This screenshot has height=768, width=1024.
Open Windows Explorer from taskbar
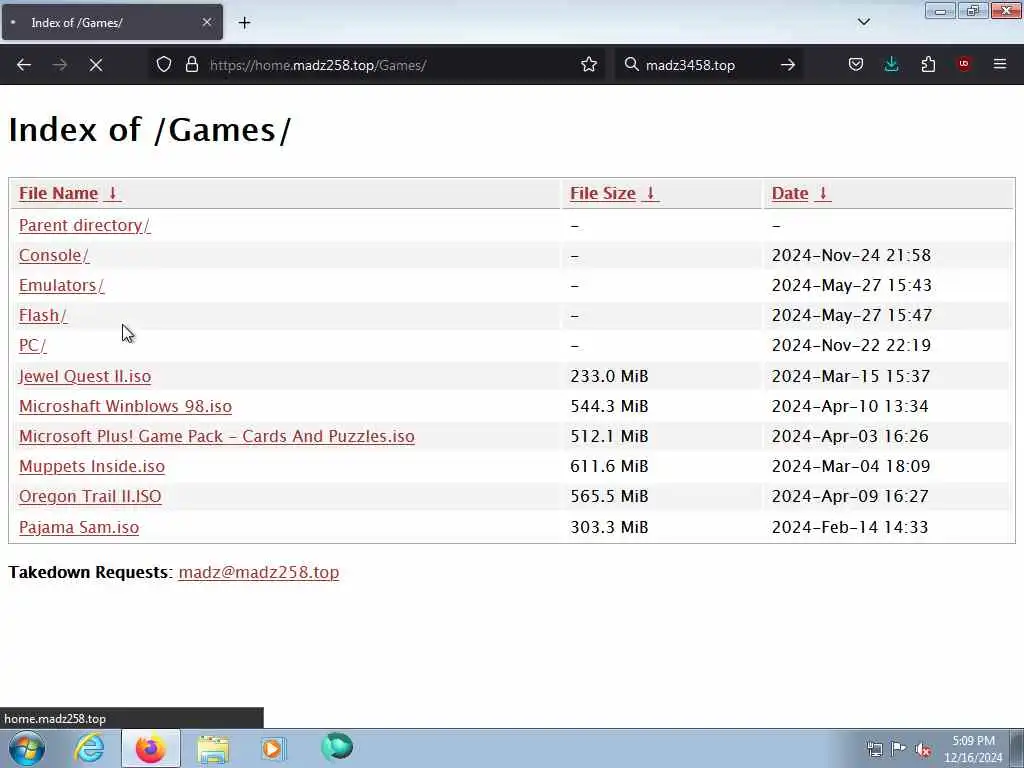click(213, 748)
